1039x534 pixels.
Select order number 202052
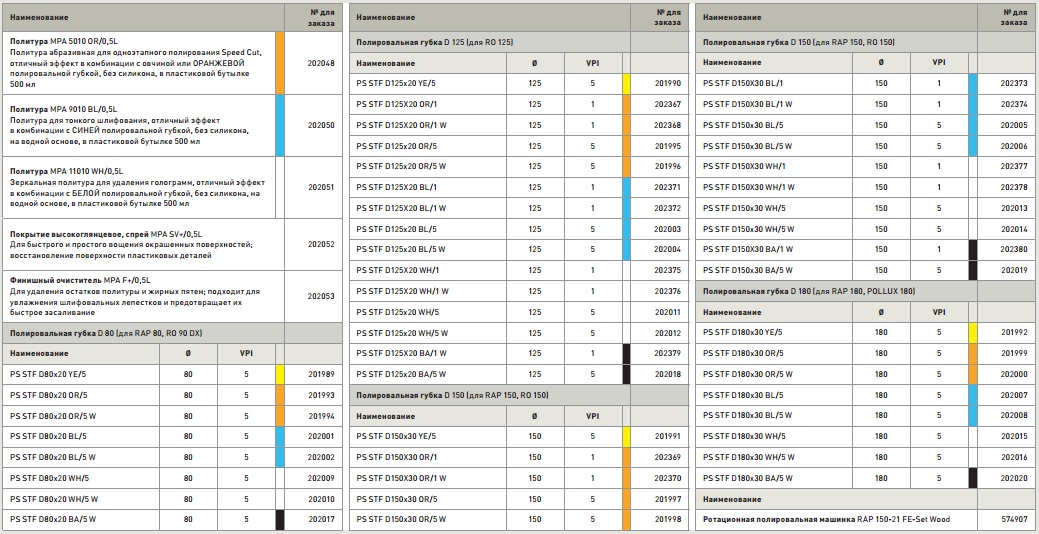[321, 244]
